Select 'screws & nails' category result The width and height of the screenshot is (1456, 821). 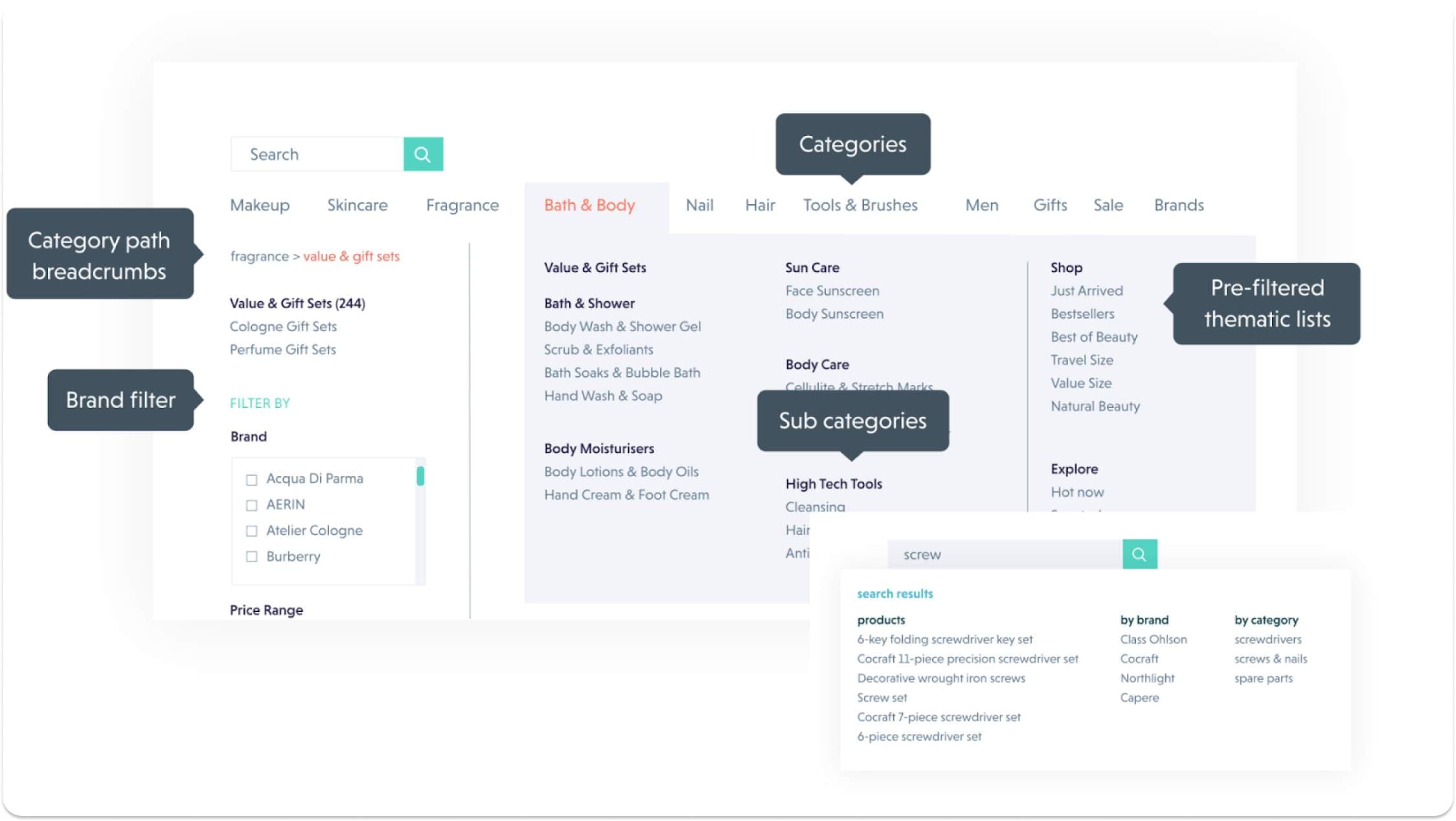pyautogui.click(x=1271, y=659)
